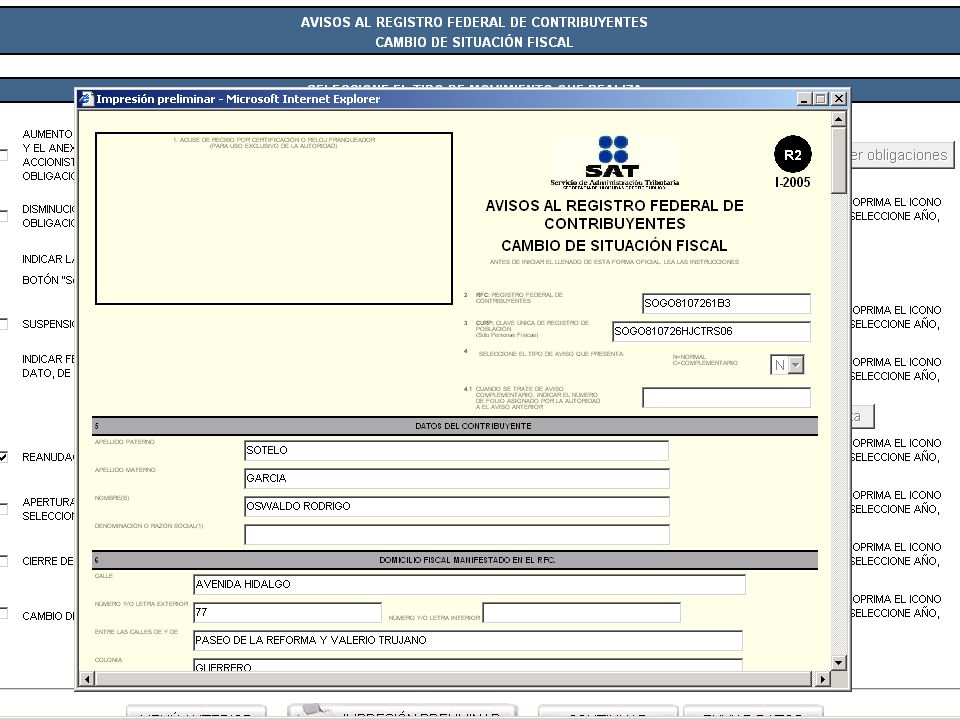This screenshot has height=720, width=960.
Task: Click the partly hidden 'ta' button behind popup
Action: pos(862,416)
